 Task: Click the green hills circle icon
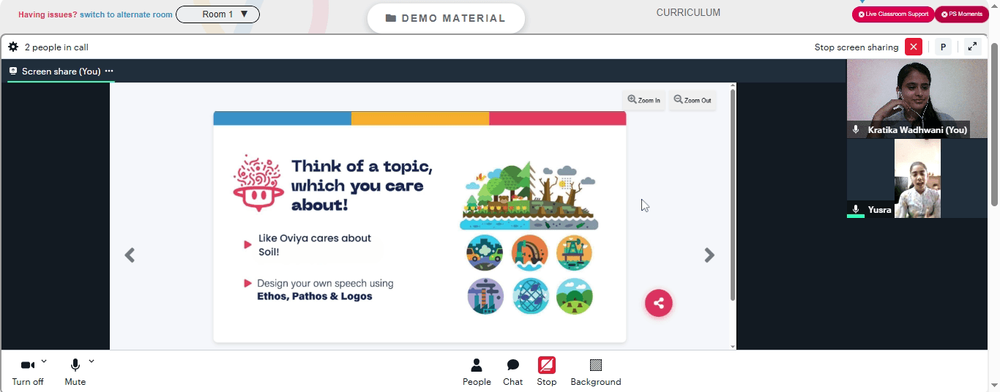(x=574, y=296)
